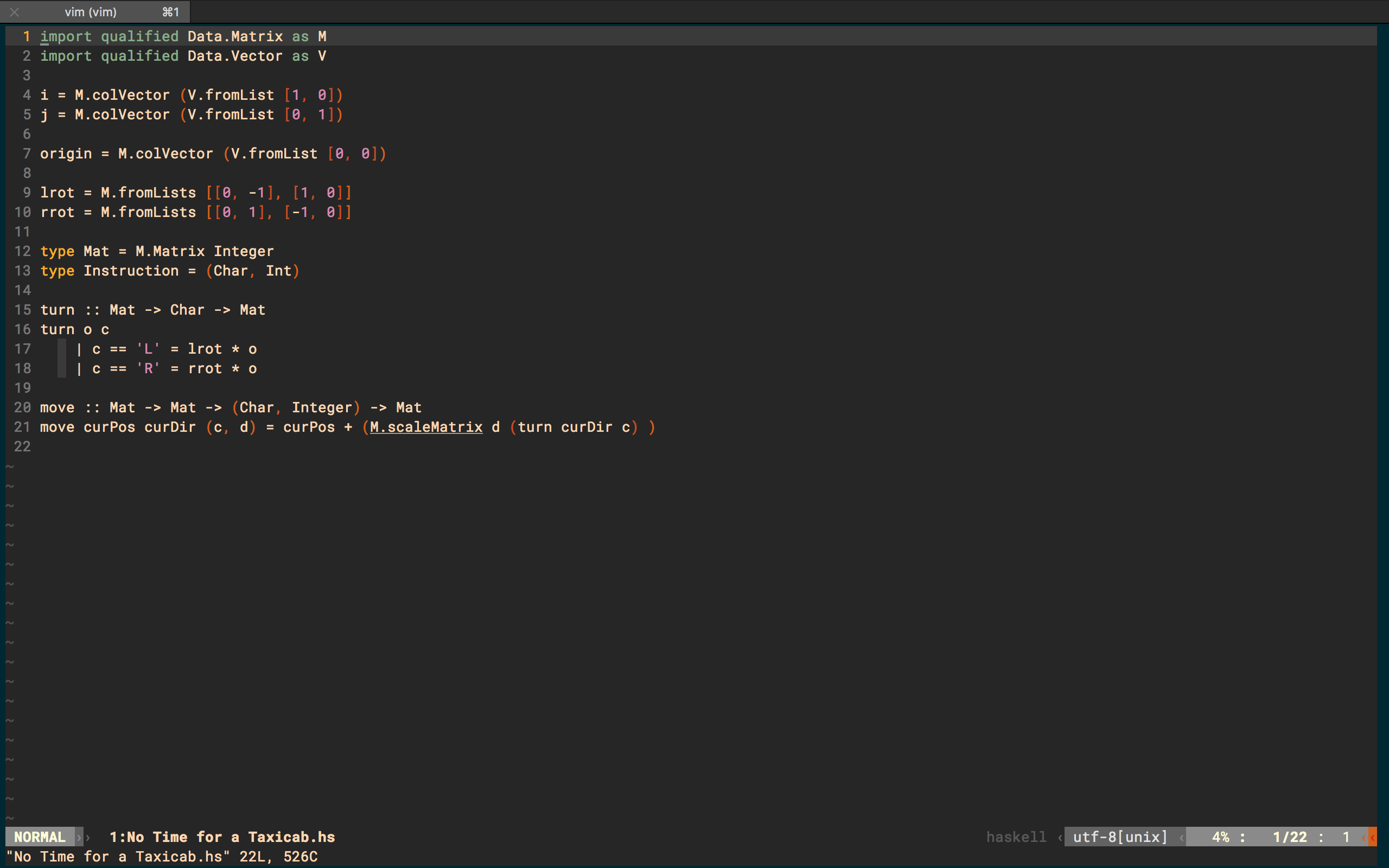The width and height of the screenshot is (1389, 868).
Task: Click the 'L' character literal
Action: pyautogui.click(x=148, y=349)
